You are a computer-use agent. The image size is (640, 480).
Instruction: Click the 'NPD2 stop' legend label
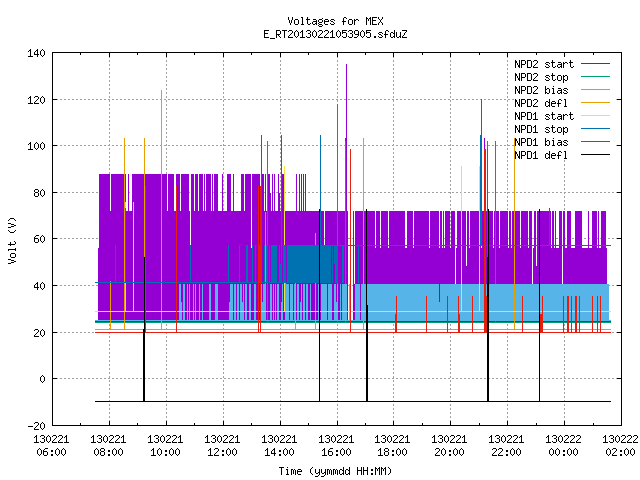tap(541, 77)
